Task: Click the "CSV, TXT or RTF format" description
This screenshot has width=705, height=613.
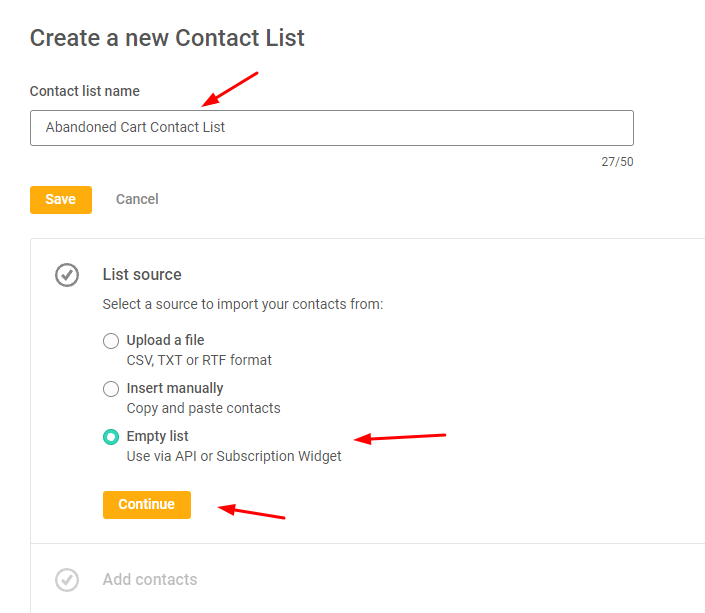Action: (x=199, y=360)
